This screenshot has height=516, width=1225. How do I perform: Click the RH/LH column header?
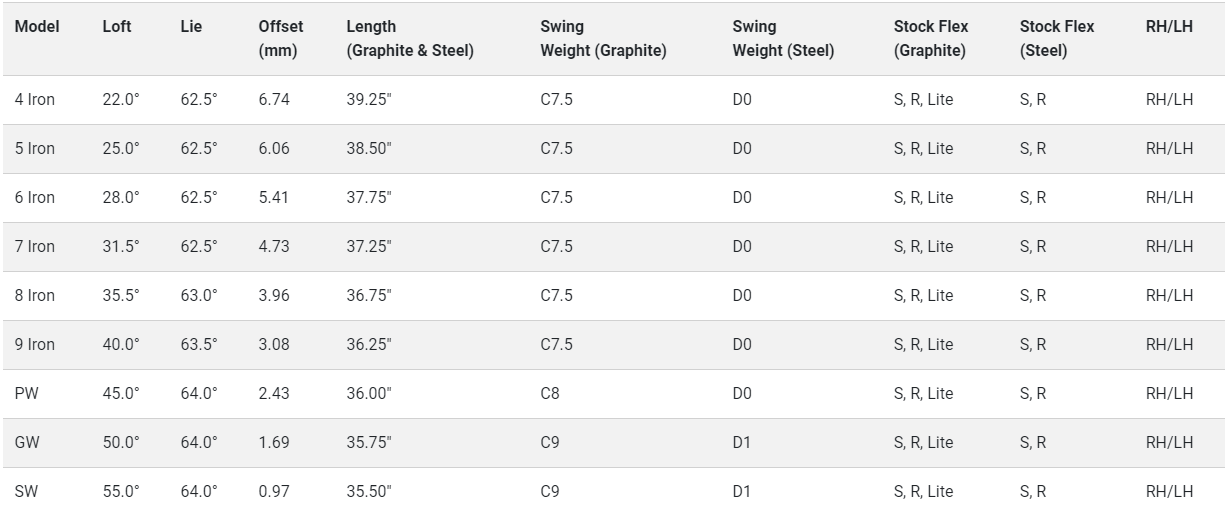point(1169,27)
